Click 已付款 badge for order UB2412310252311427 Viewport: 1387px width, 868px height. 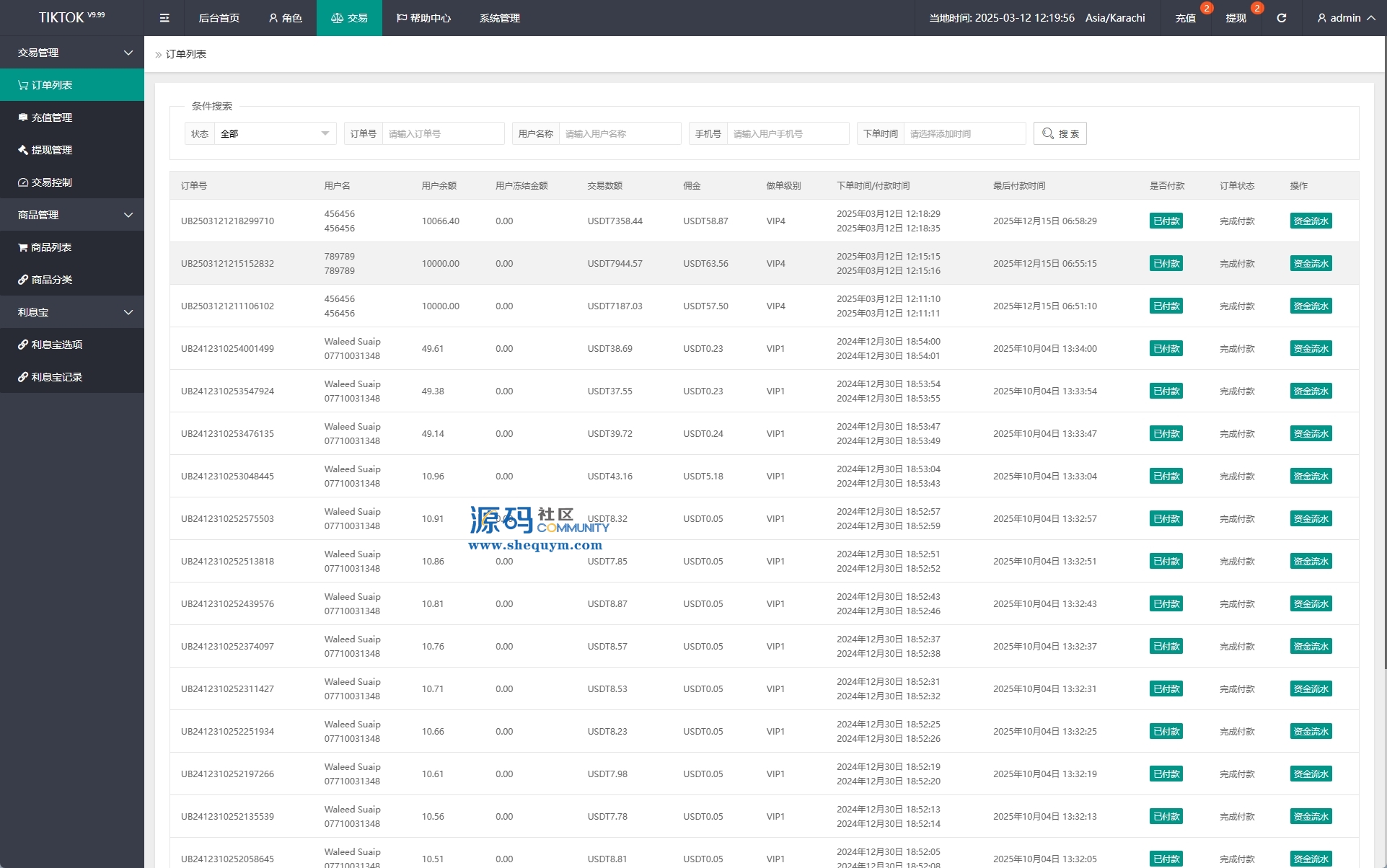click(1166, 688)
